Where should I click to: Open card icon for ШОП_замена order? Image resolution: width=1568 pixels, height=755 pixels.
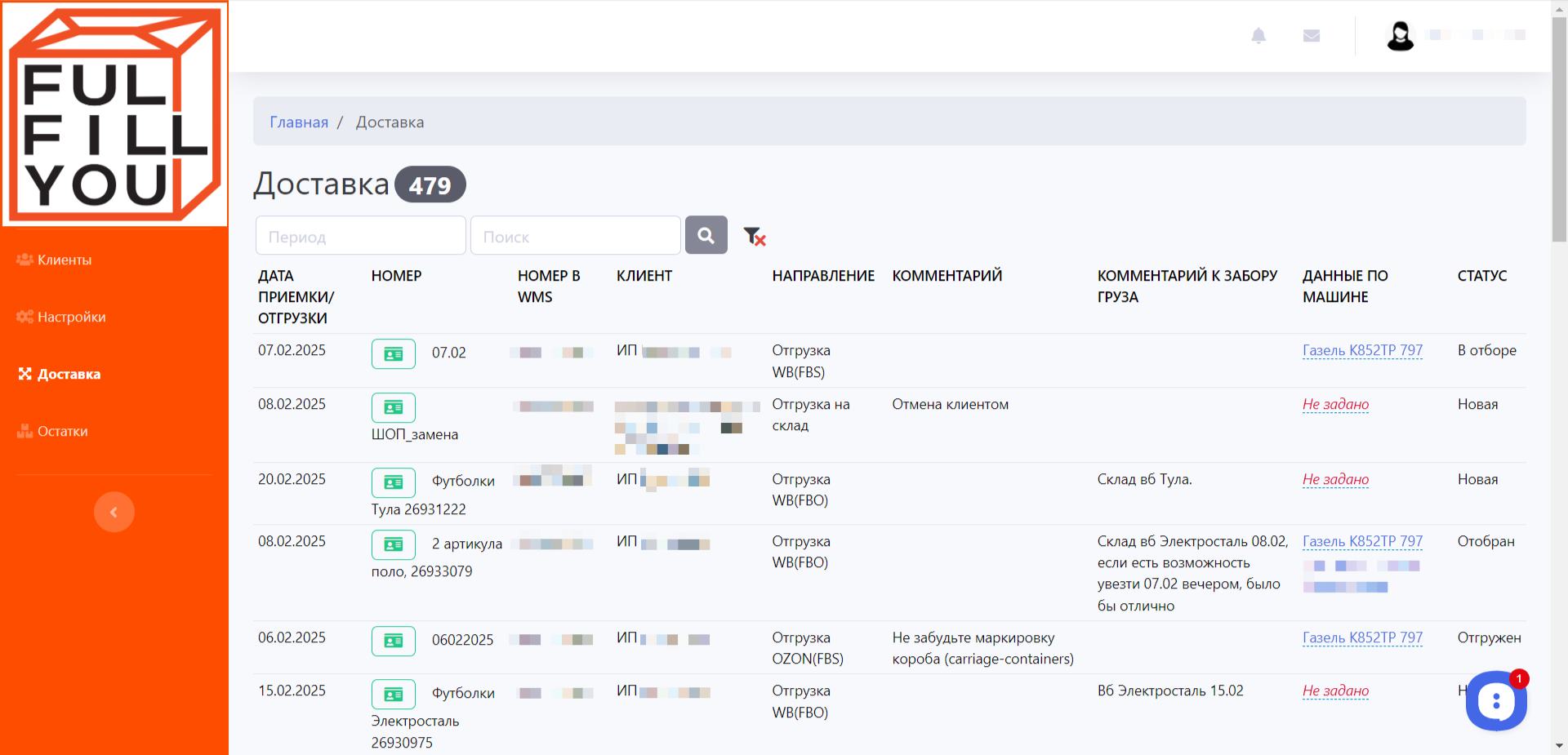coord(394,407)
